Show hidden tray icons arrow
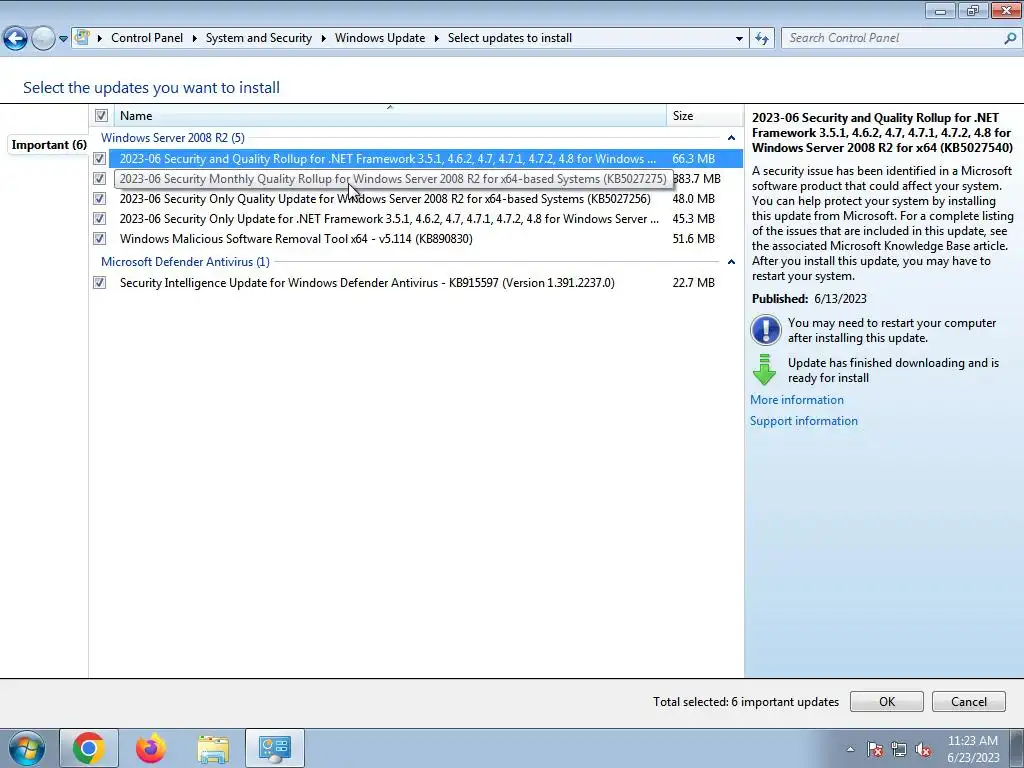Viewport: 1024px width, 768px height. (850, 749)
